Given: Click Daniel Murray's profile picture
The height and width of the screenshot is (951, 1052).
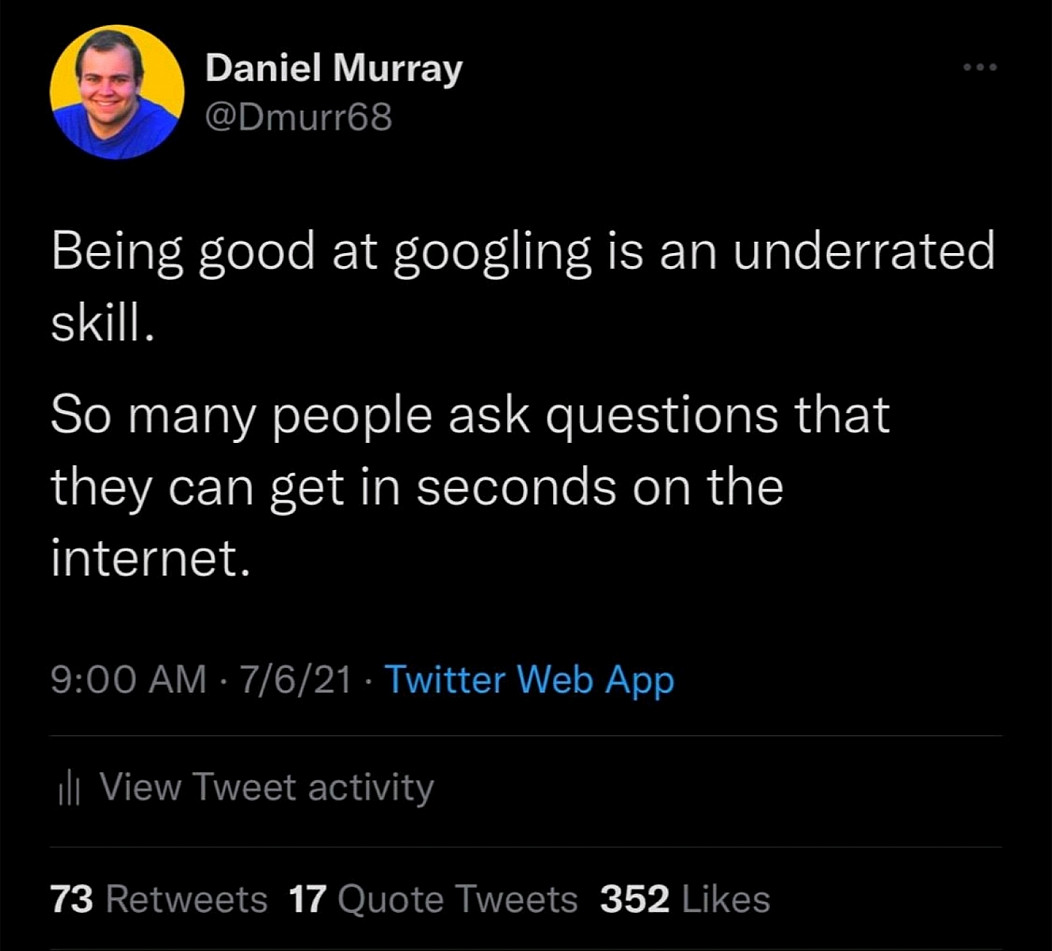Looking at the screenshot, I should (117, 93).
